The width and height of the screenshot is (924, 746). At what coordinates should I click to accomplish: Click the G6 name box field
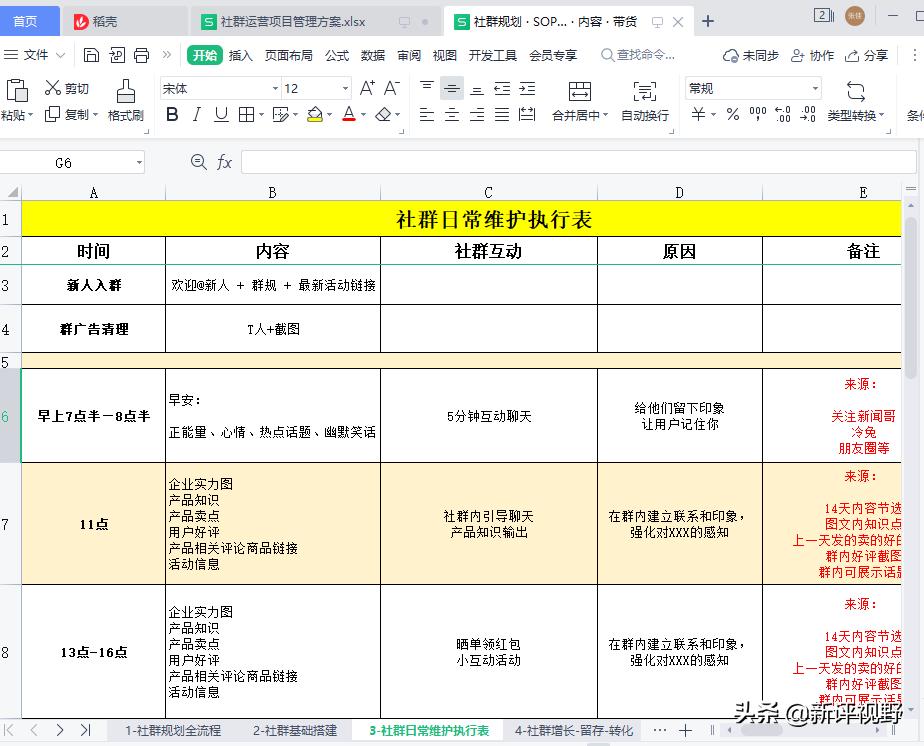click(x=65, y=161)
